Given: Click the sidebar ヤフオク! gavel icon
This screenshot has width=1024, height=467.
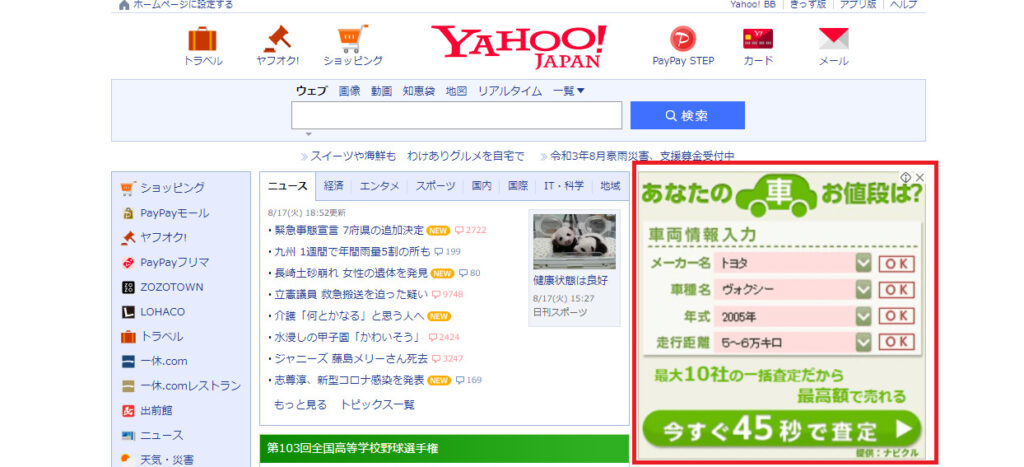Looking at the screenshot, I should click(128, 238).
